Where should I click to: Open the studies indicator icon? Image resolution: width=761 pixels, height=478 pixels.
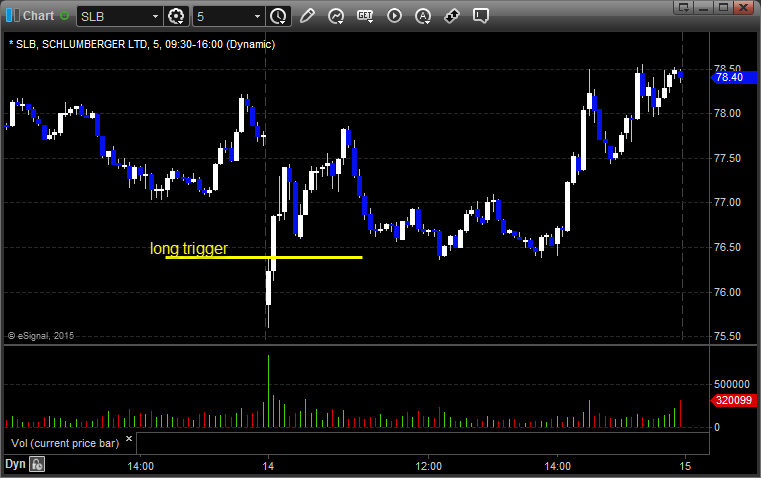point(336,16)
